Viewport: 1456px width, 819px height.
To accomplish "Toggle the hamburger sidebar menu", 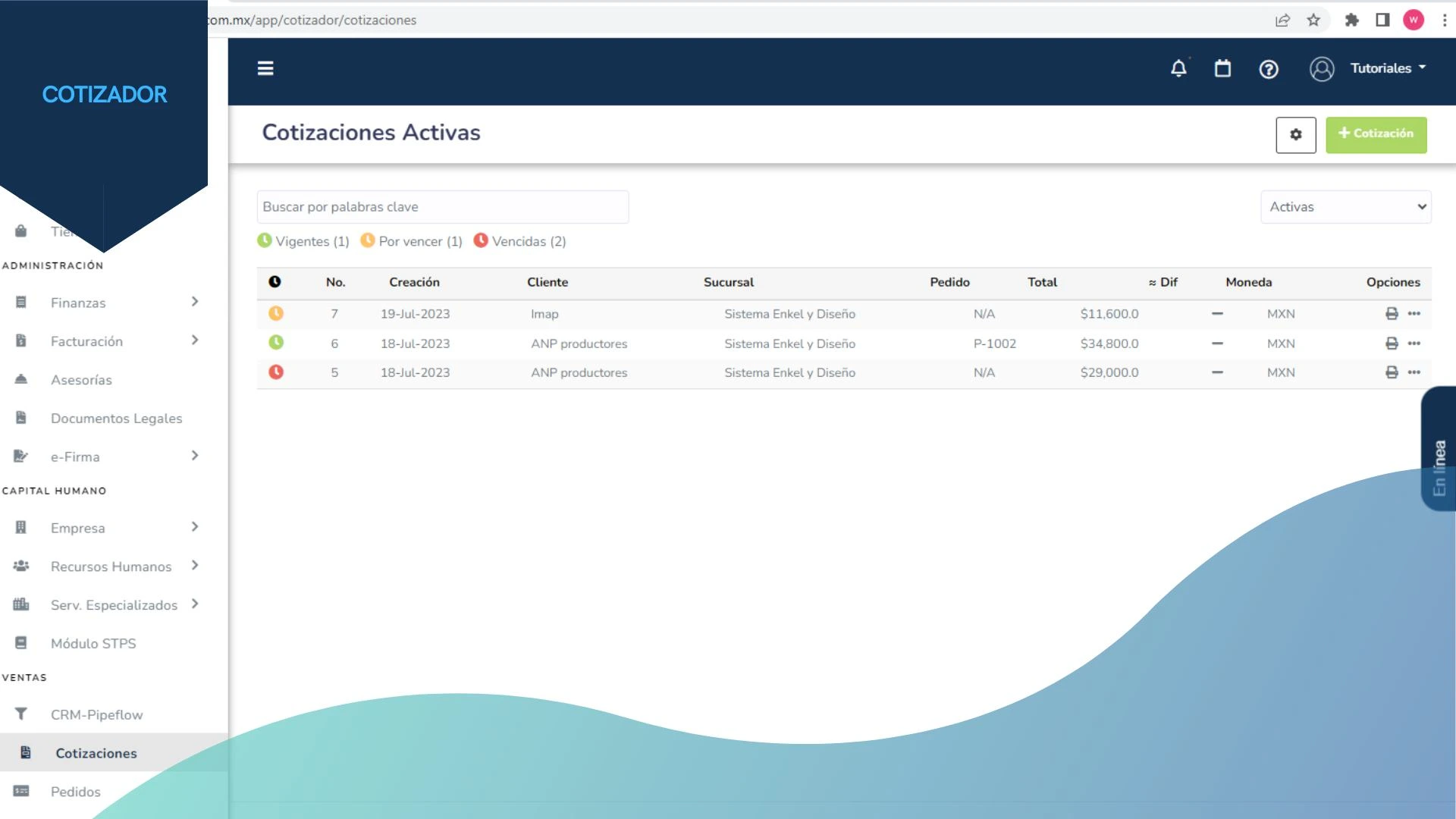I will pos(265,69).
